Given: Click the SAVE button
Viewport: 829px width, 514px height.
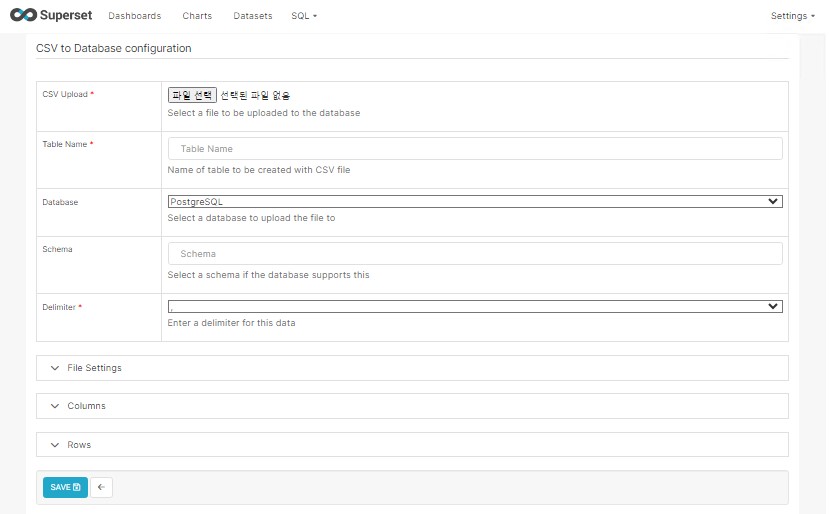Looking at the screenshot, I should (65, 487).
